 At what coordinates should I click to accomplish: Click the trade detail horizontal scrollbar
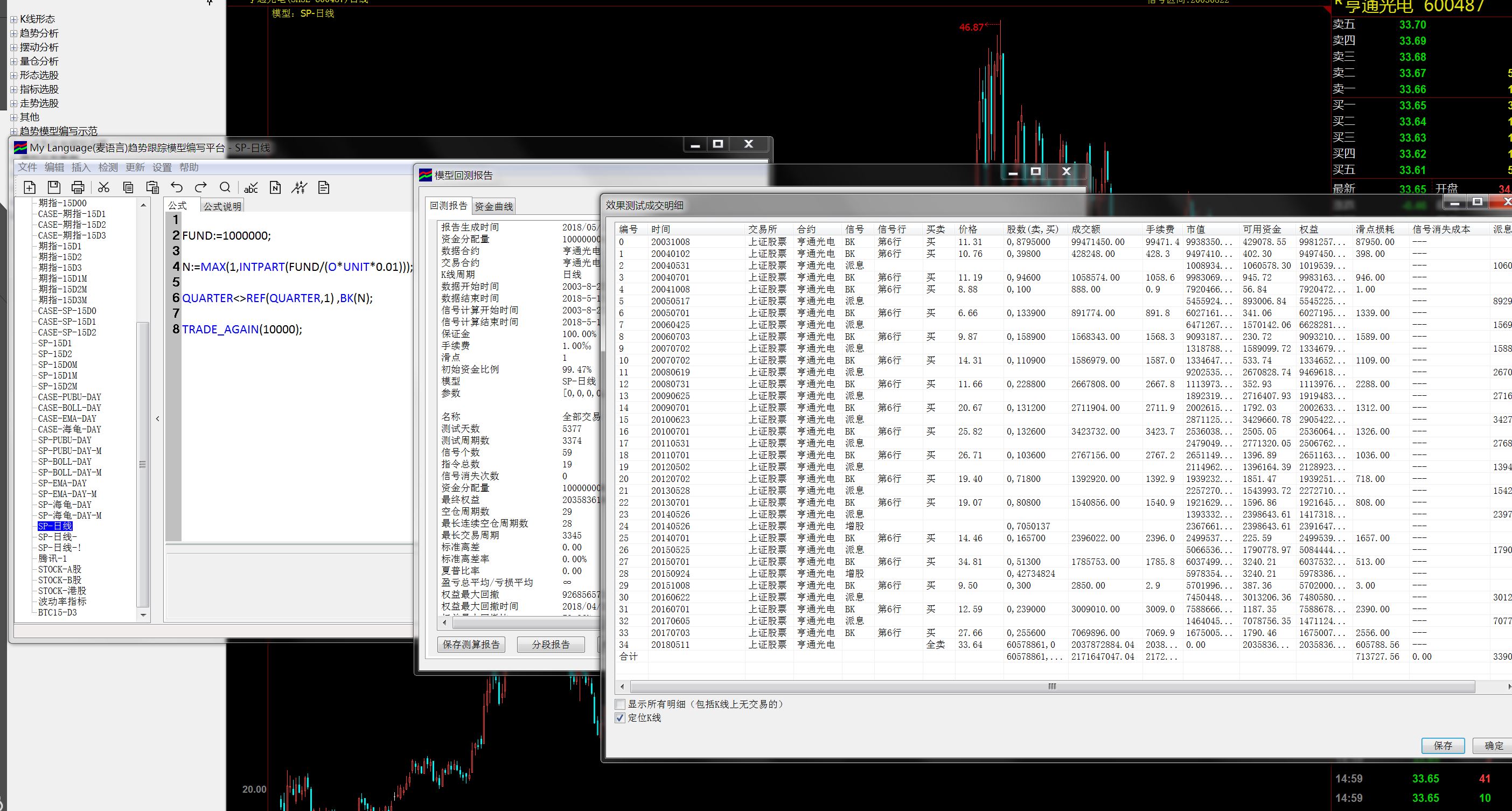[x=1052, y=687]
